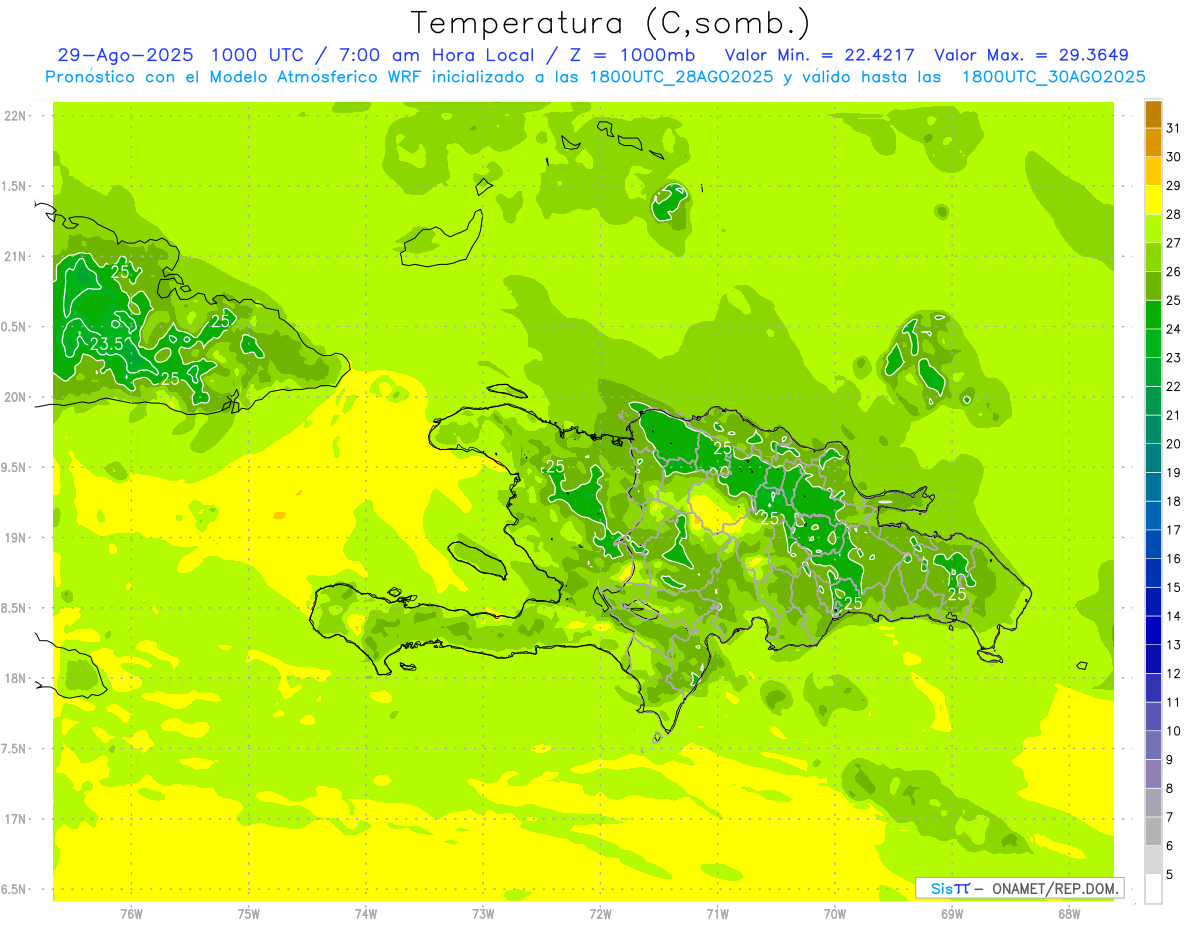Click the '7.5N' latitude axis label
This screenshot has width=1200, height=927.
[14, 748]
